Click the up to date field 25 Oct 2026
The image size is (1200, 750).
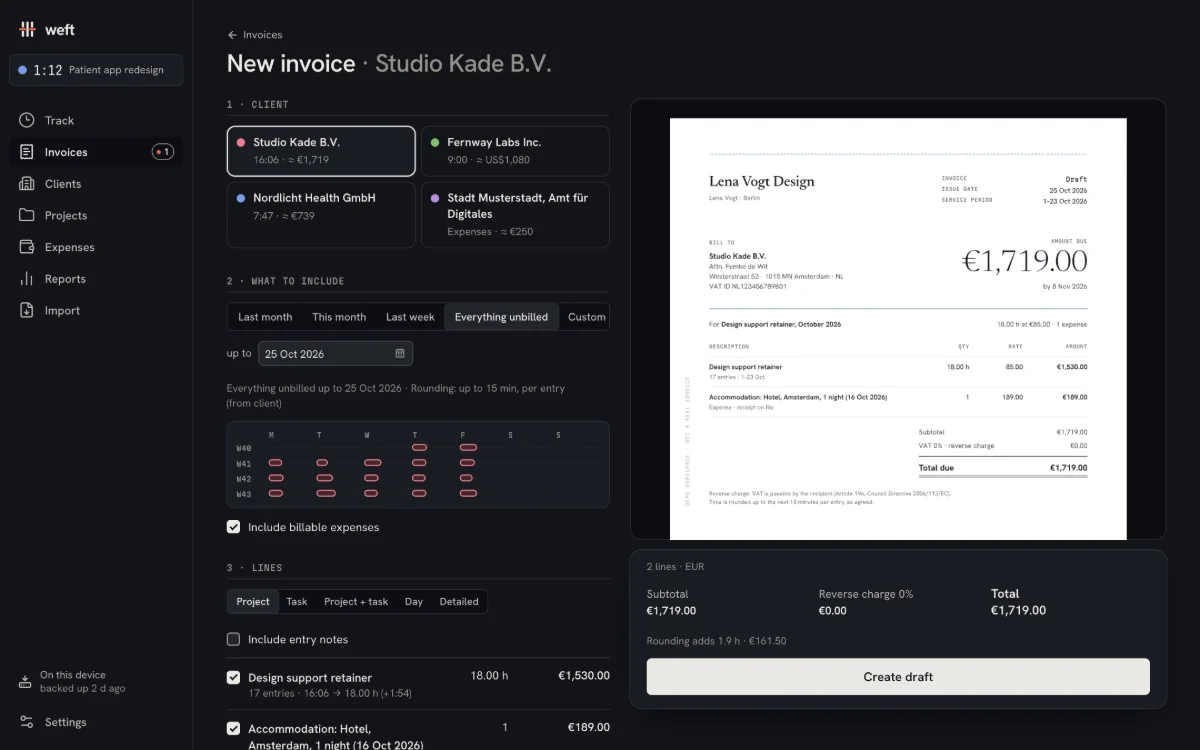[x=335, y=353]
